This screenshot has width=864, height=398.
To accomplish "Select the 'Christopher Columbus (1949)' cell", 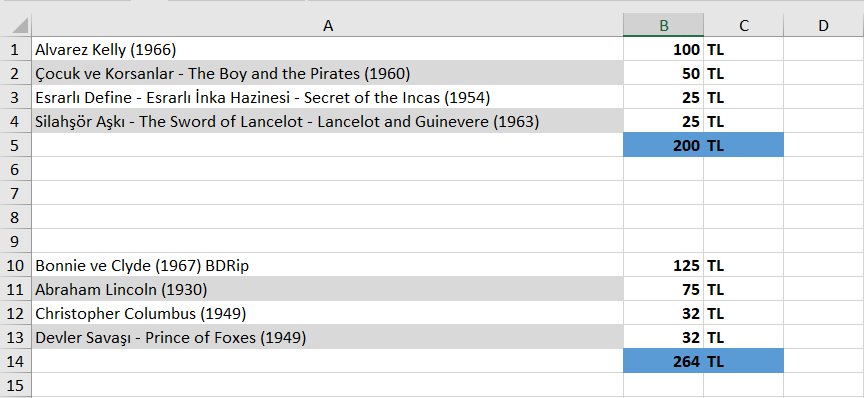I will pyautogui.click(x=328, y=314).
